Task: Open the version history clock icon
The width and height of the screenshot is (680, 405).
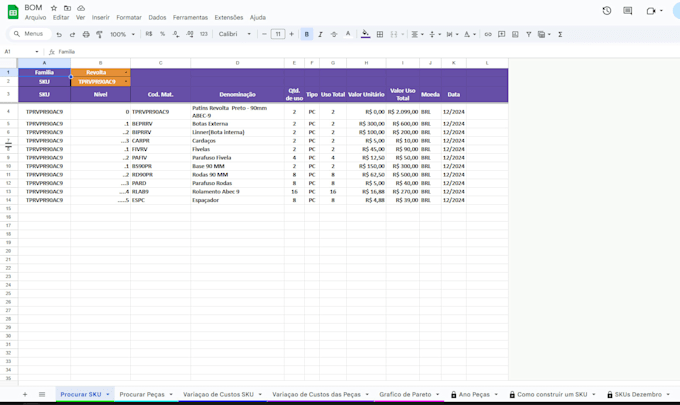Action: tap(607, 11)
